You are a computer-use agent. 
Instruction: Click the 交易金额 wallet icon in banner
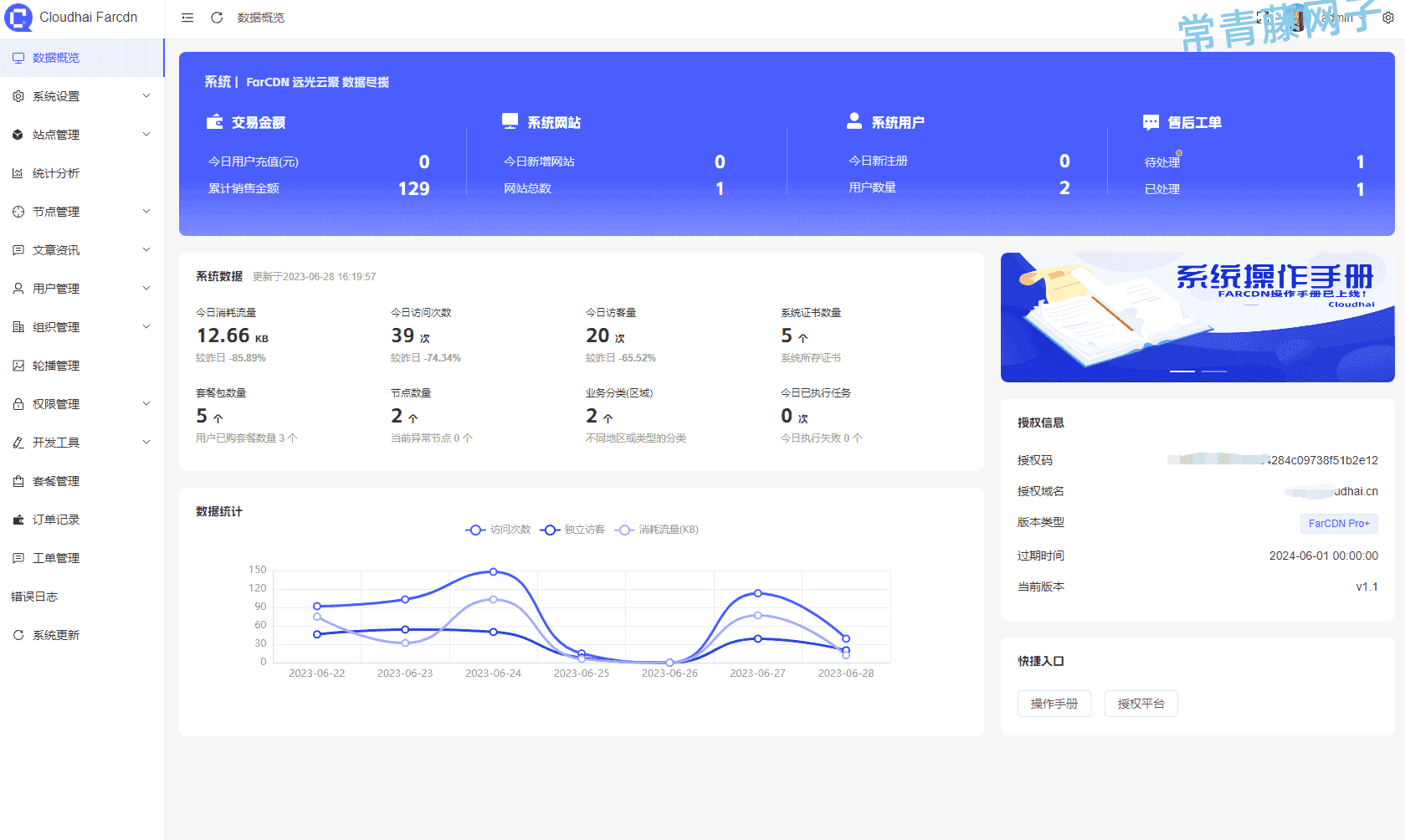[215, 121]
